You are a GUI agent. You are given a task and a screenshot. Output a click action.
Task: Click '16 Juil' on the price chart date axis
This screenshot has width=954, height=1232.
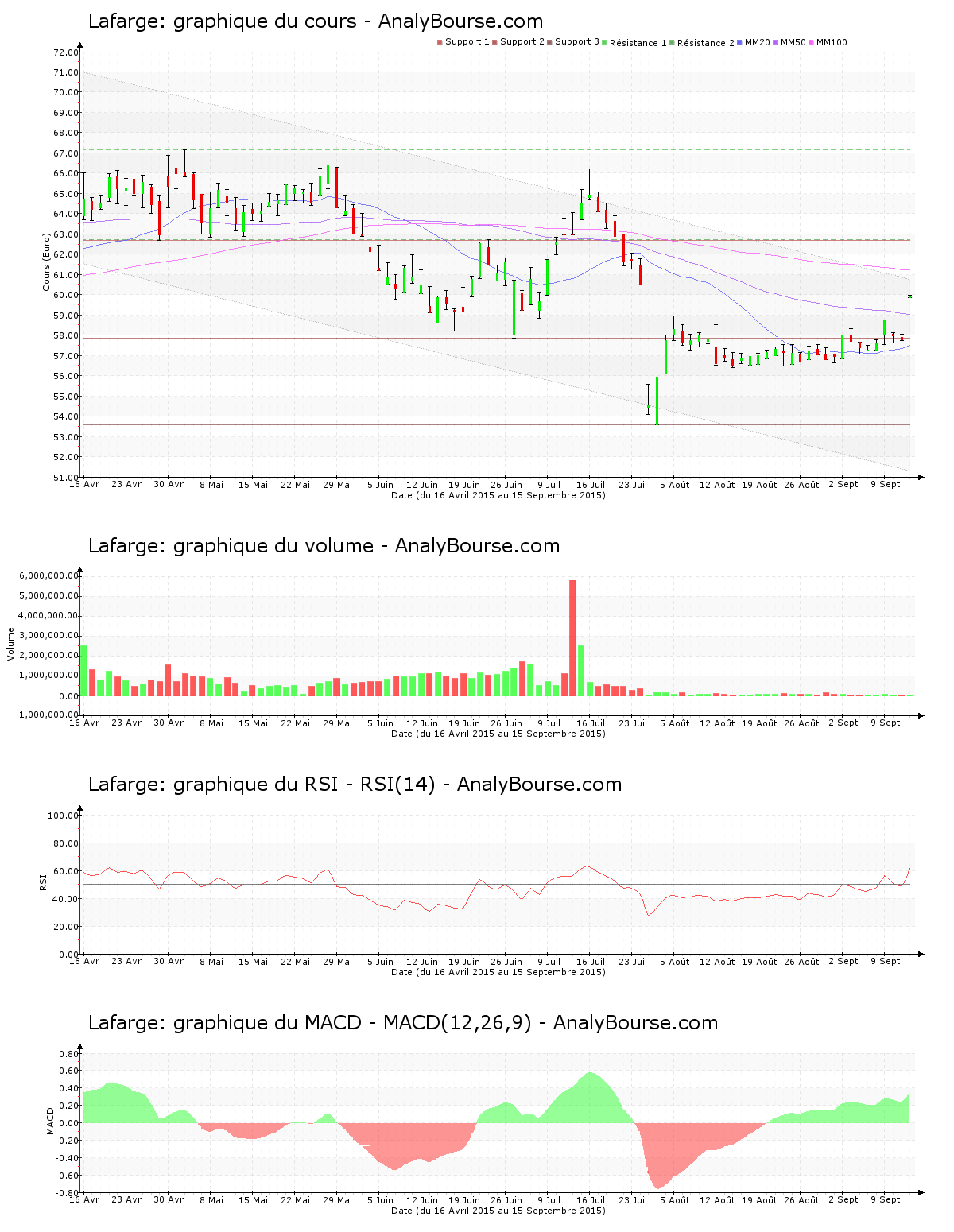tap(591, 485)
